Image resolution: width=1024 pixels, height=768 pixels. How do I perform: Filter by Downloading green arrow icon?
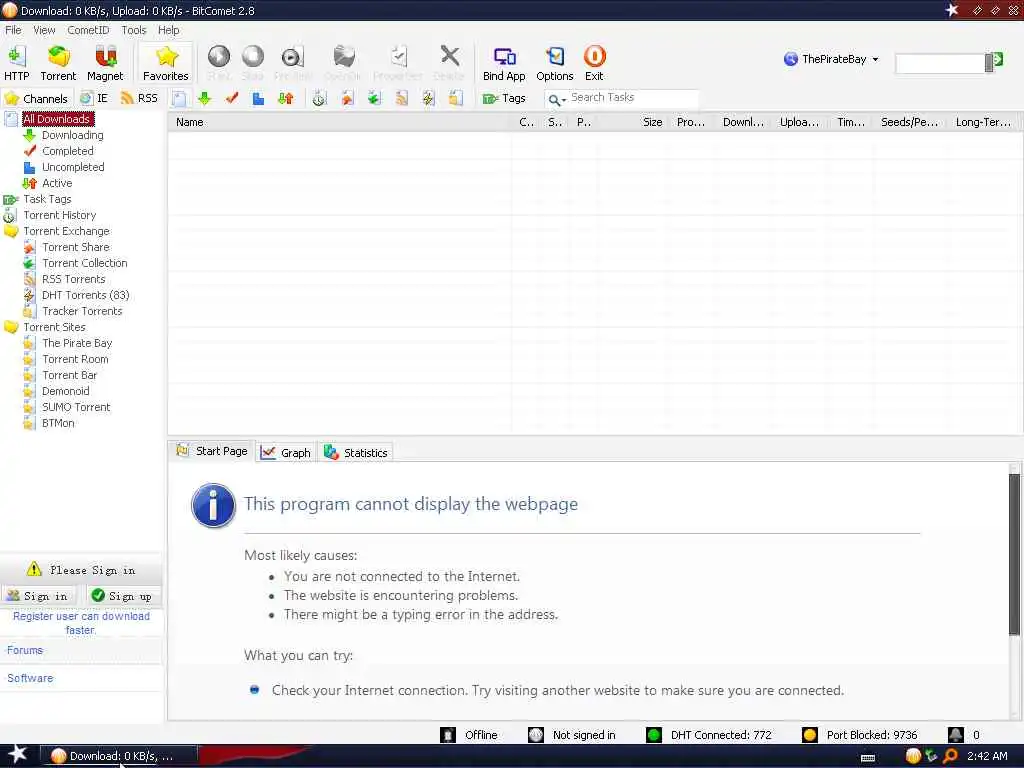tap(204, 99)
